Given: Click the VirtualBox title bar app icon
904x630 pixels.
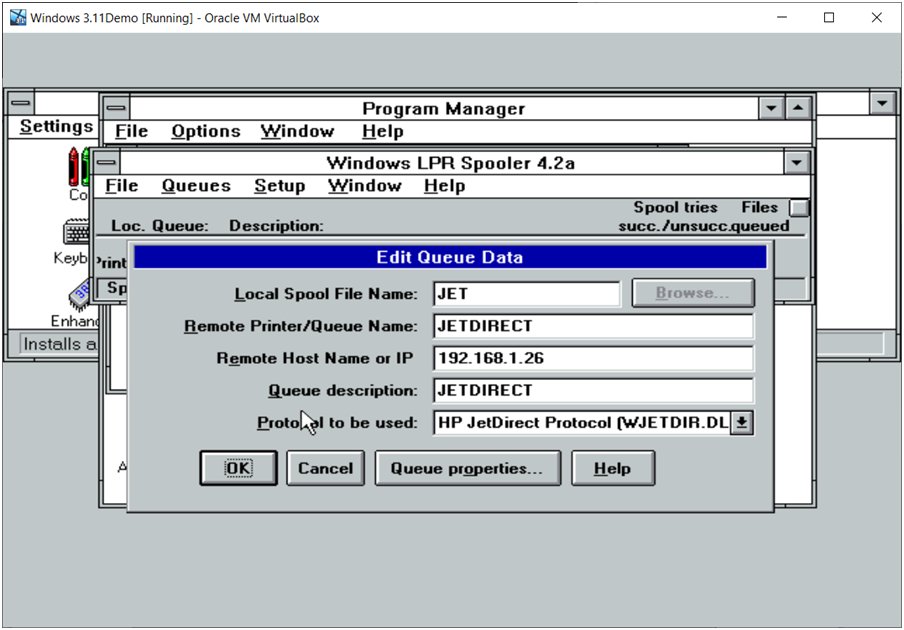Looking at the screenshot, I should (x=18, y=17).
